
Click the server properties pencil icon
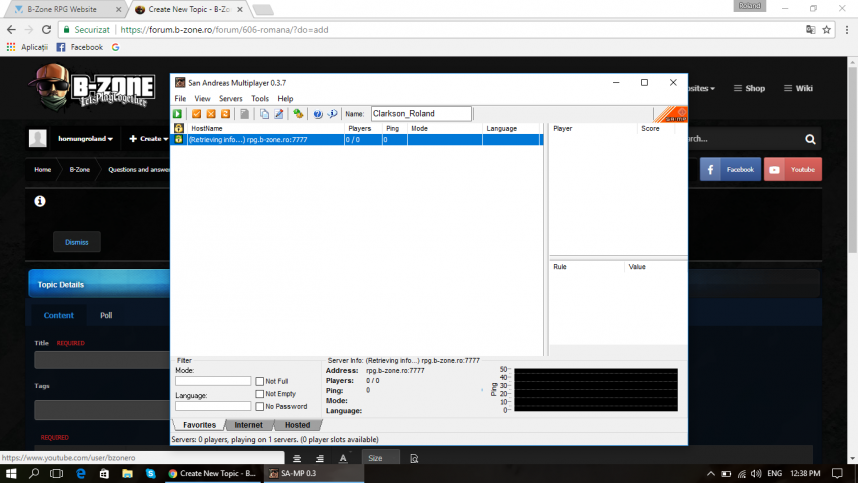pos(279,114)
